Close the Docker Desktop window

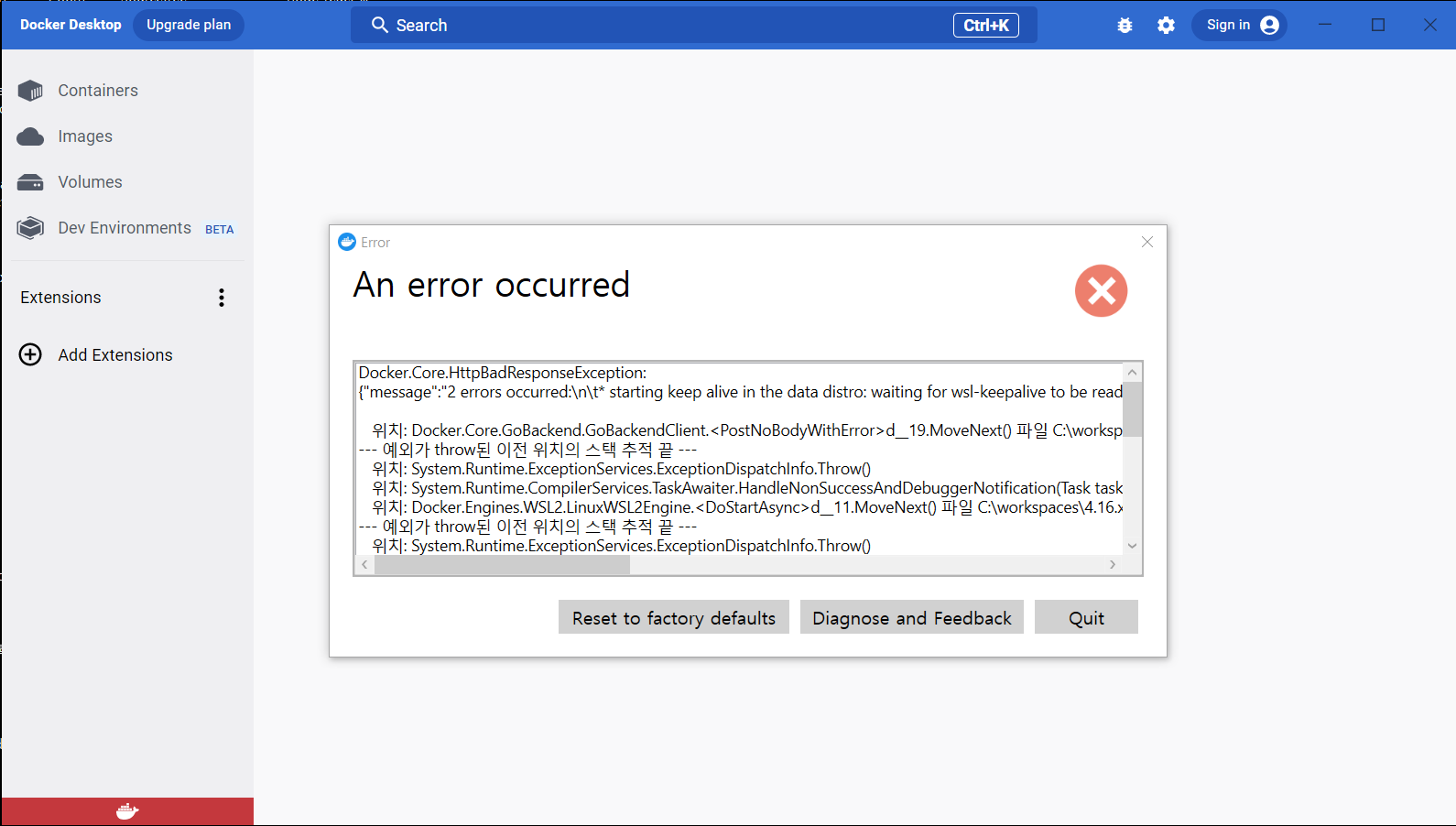(1430, 25)
